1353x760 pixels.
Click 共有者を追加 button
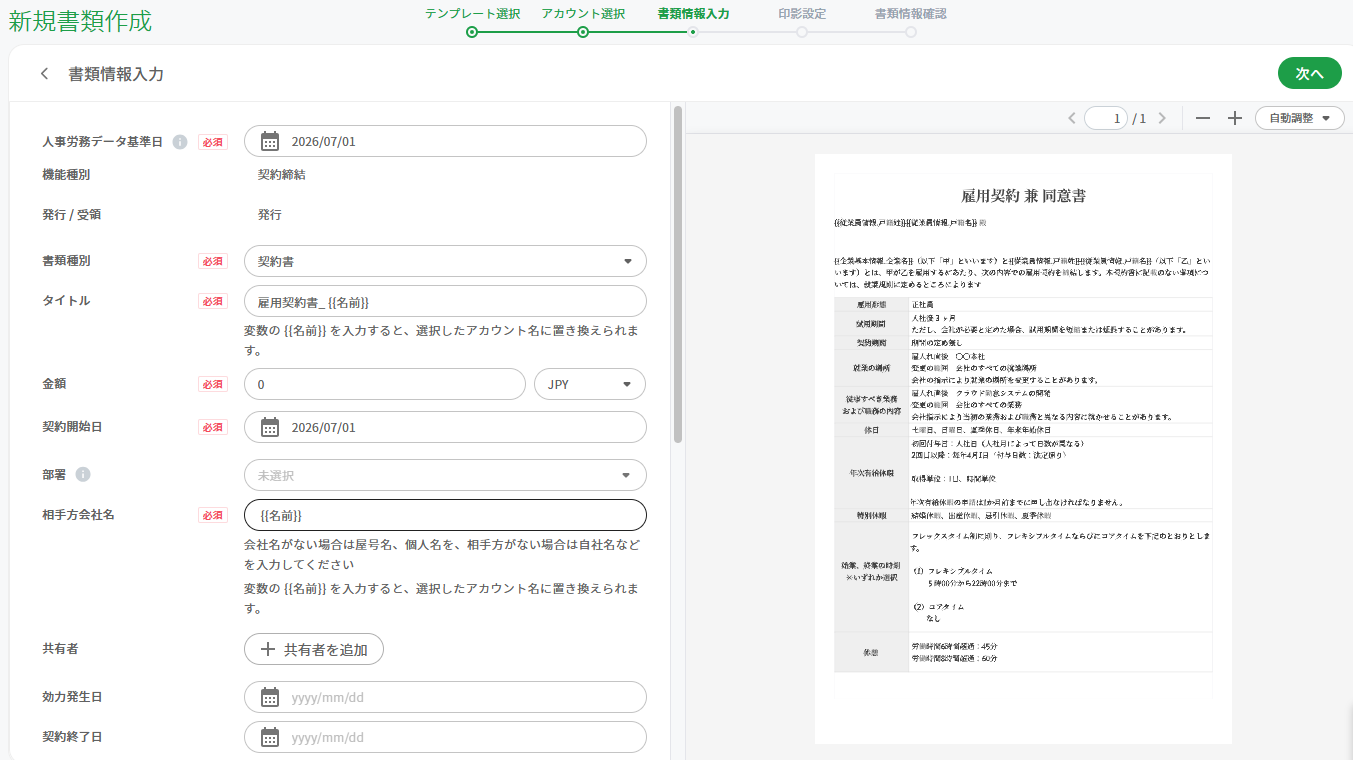point(314,649)
